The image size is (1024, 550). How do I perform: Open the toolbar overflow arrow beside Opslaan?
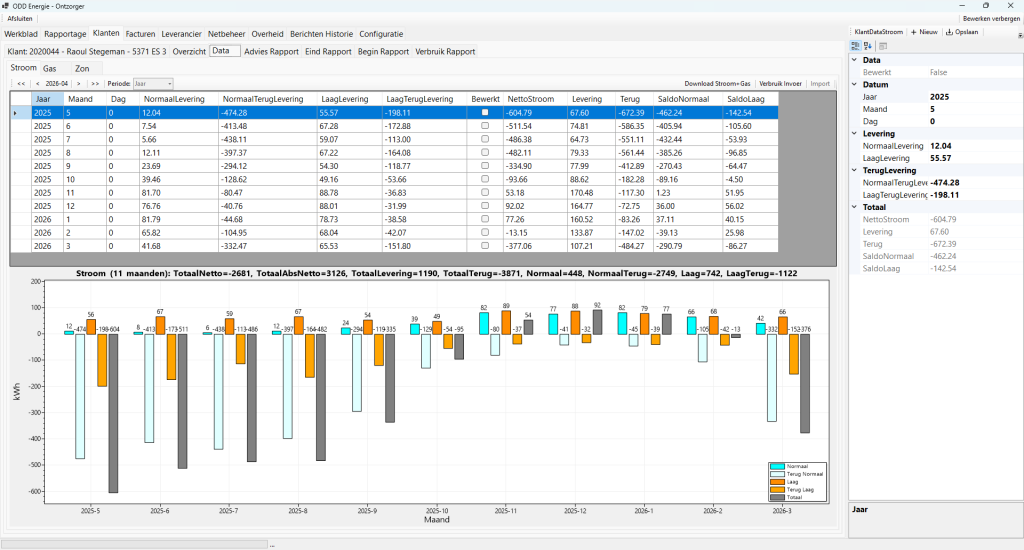[x=1020, y=35]
